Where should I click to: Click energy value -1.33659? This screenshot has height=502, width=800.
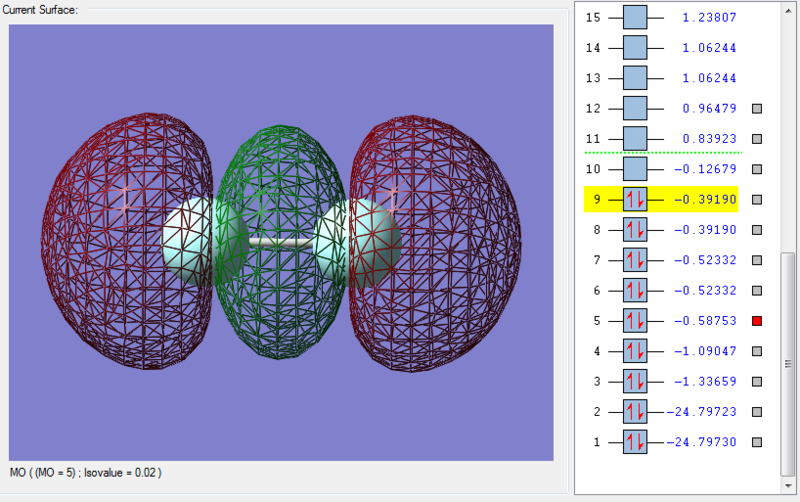tap(706, 382)
